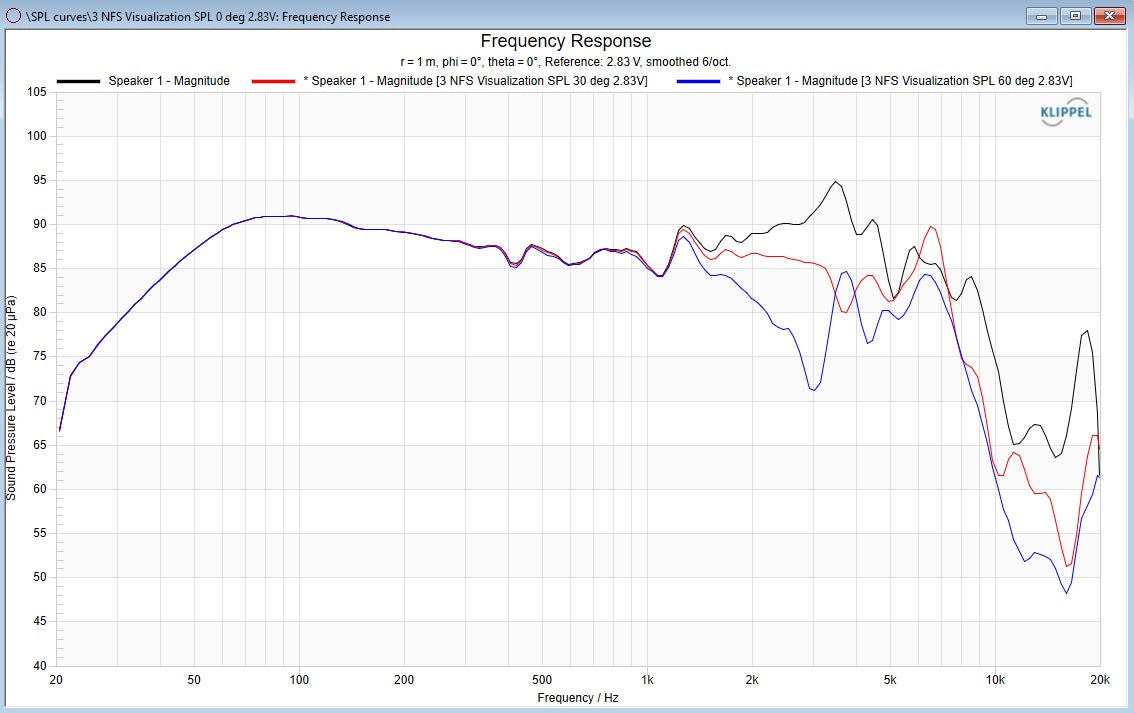Image resolution: width=1134 pixels, height=713 pixels.
Task: Click the Frequency Response chart title
Action: pyautogui.click(x=565, y=41)
